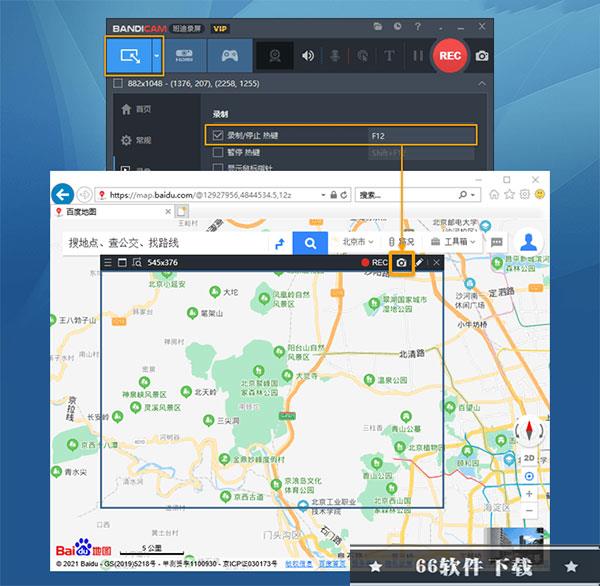Click the browser favorites star icon
Screen dimensions: 600x586
[x=509, y=194]
